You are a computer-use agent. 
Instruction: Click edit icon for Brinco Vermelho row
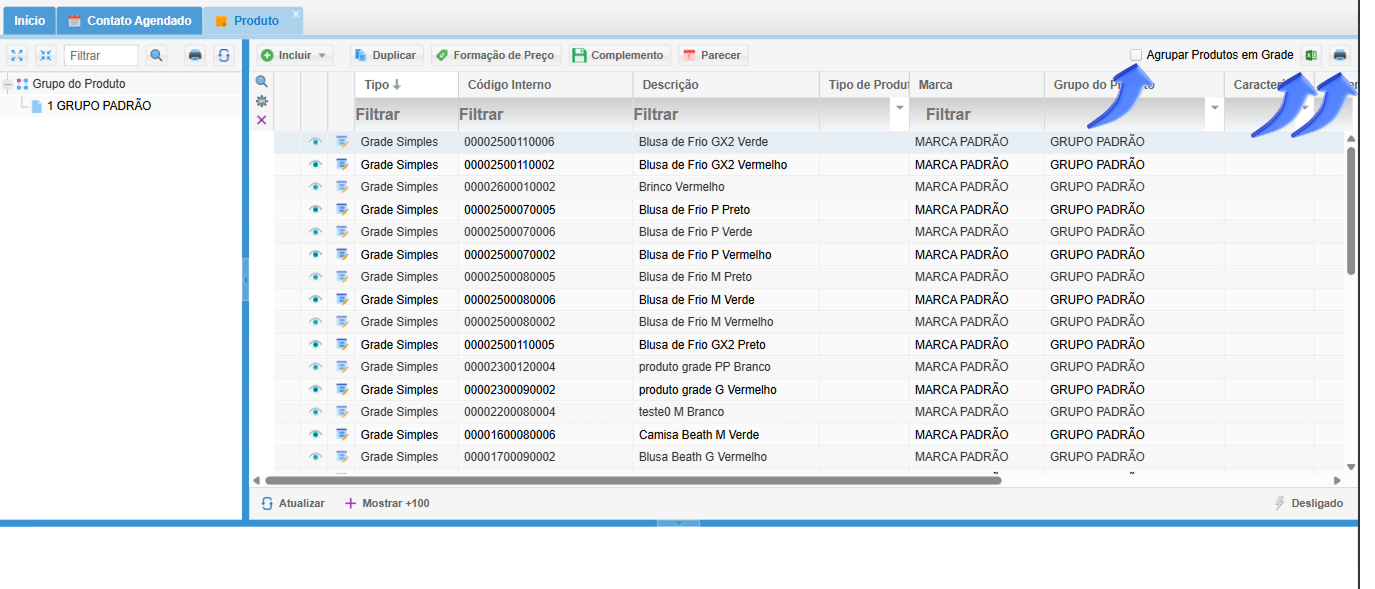click(x=342, y=187)
